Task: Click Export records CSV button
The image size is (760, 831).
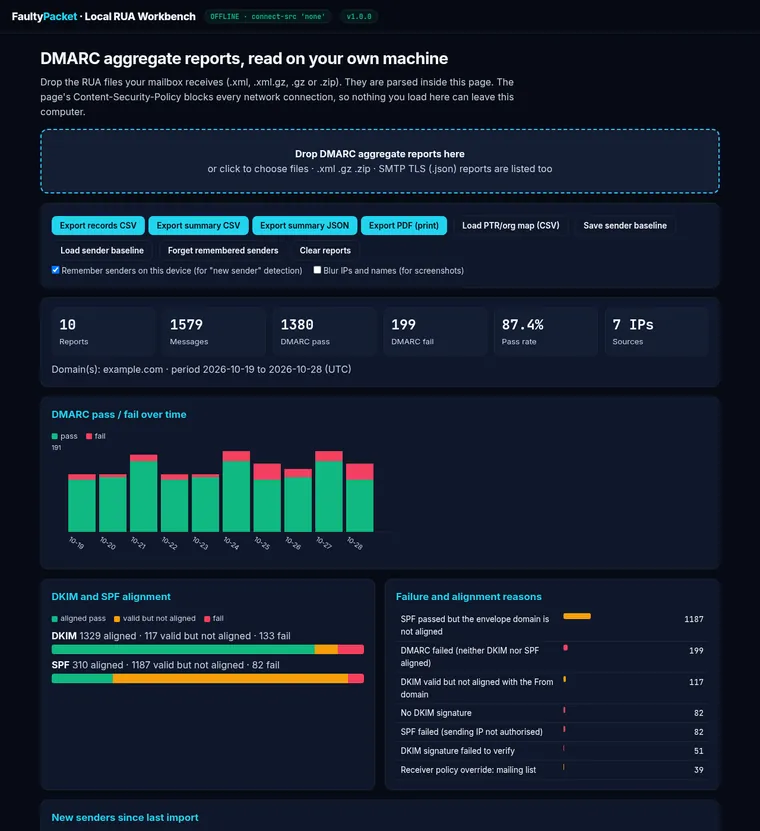Action: coord(98,225)
